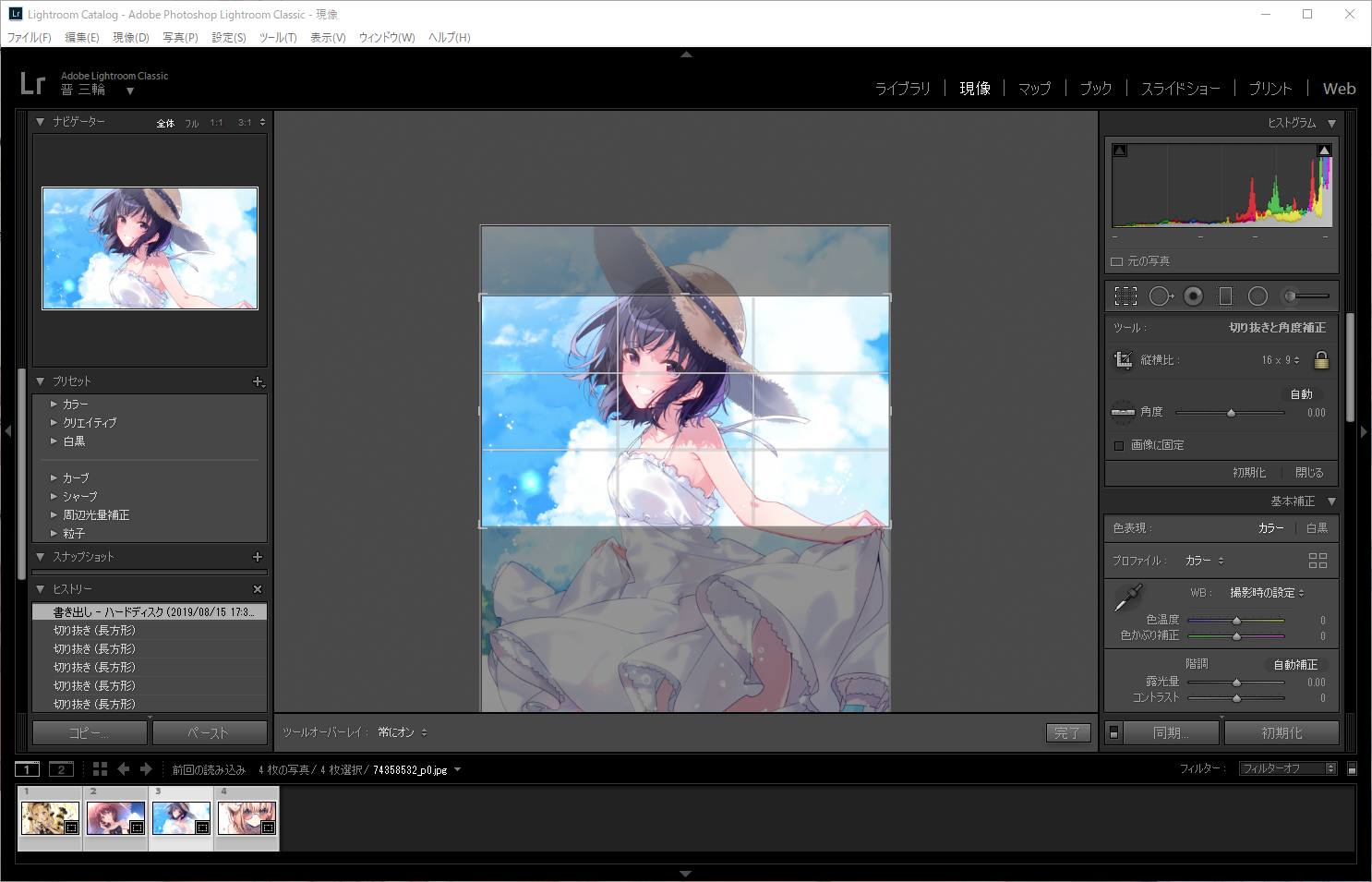The image size is (1372, 882).
Task: Open second window display 2
Action: [x=61, y=769]
